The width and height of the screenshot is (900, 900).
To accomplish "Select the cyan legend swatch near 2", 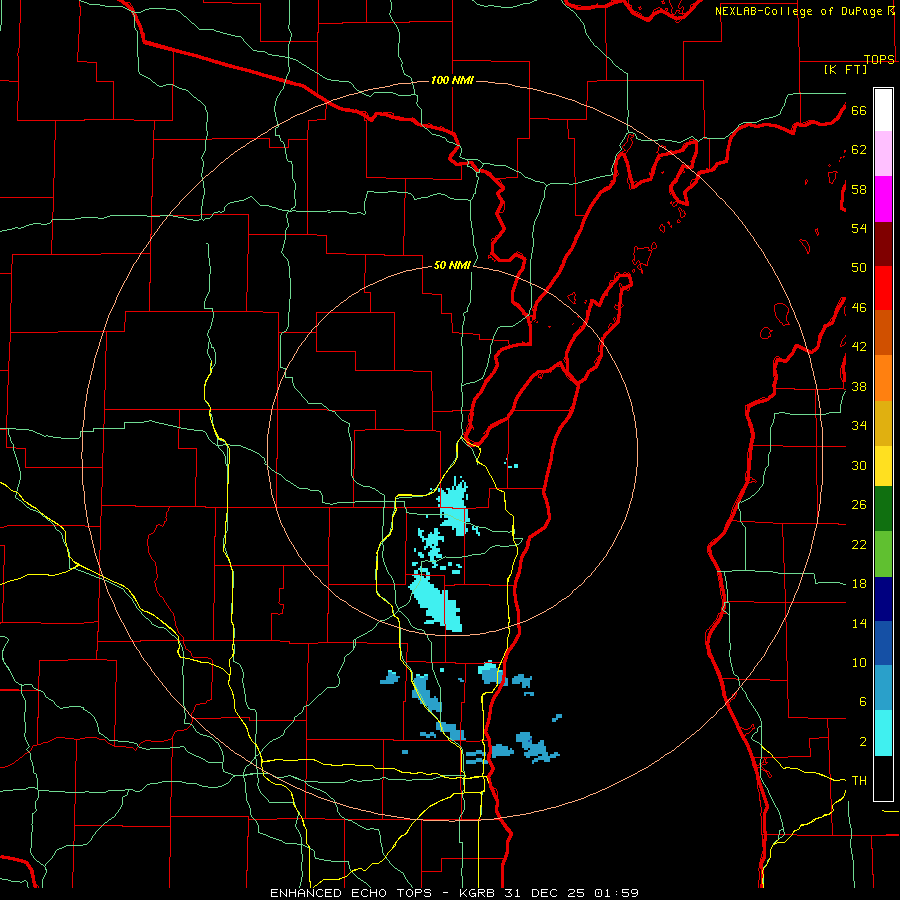I will point(883,733).
